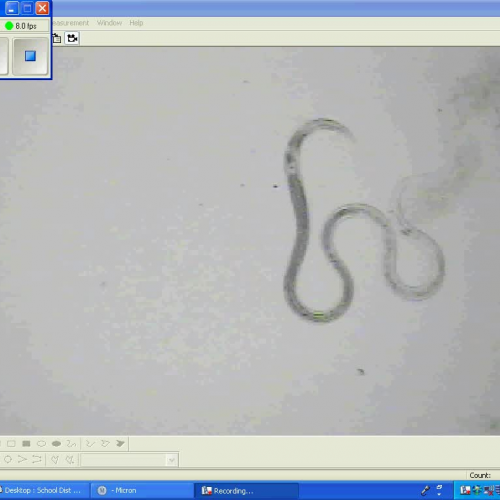Select the filled polygon tool

[120, 444]
